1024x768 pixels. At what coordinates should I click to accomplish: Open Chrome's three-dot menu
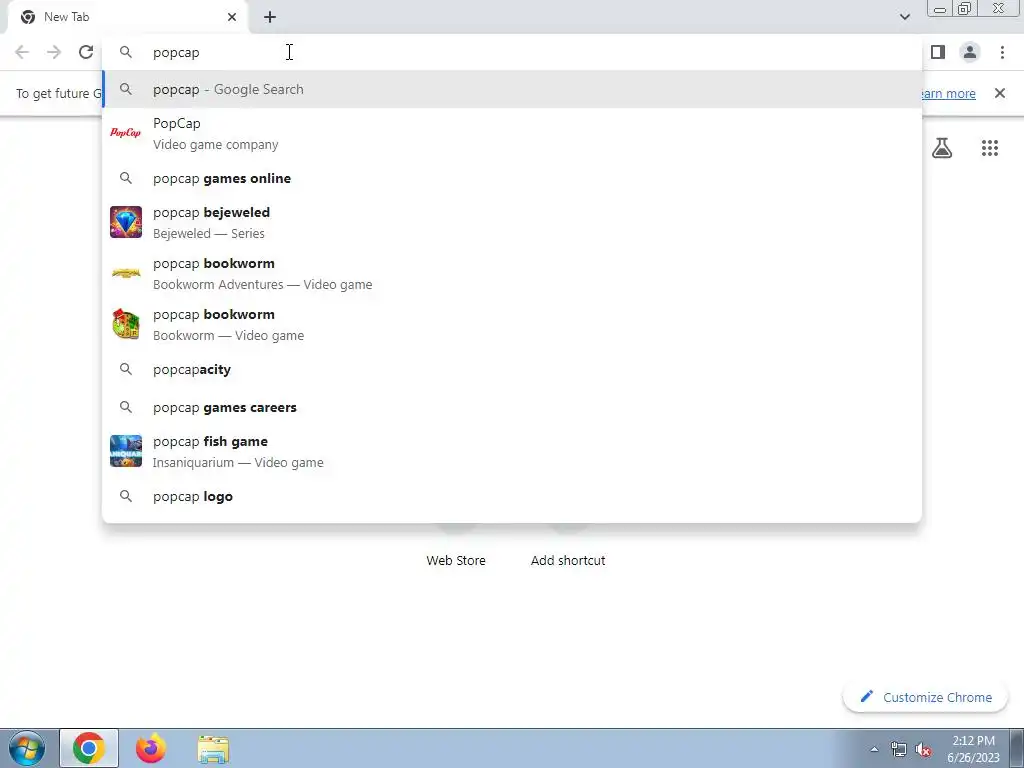click(x=1002, y=52)
